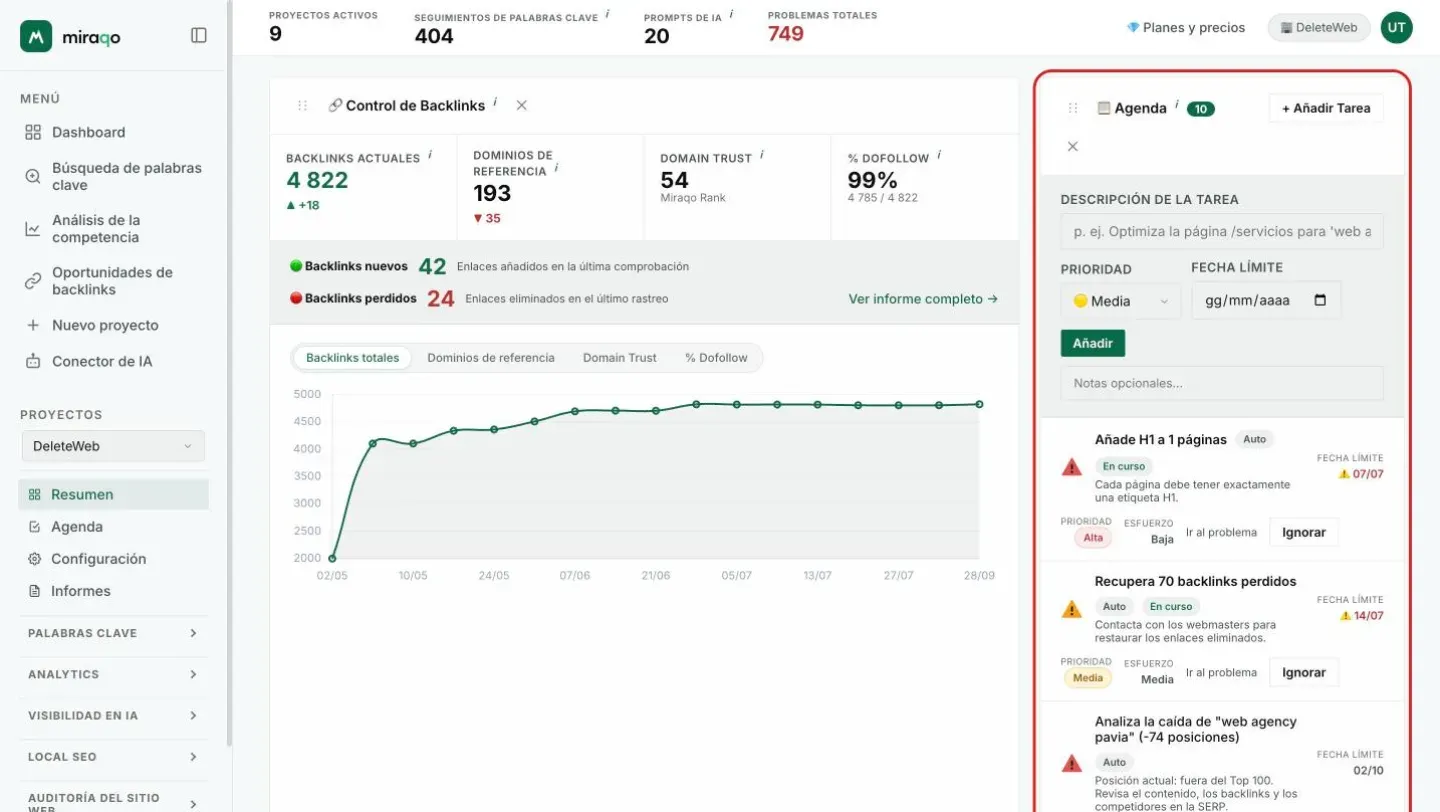
Task: Click the Descripción de la tarea field
Action: tap(1222, 231)
